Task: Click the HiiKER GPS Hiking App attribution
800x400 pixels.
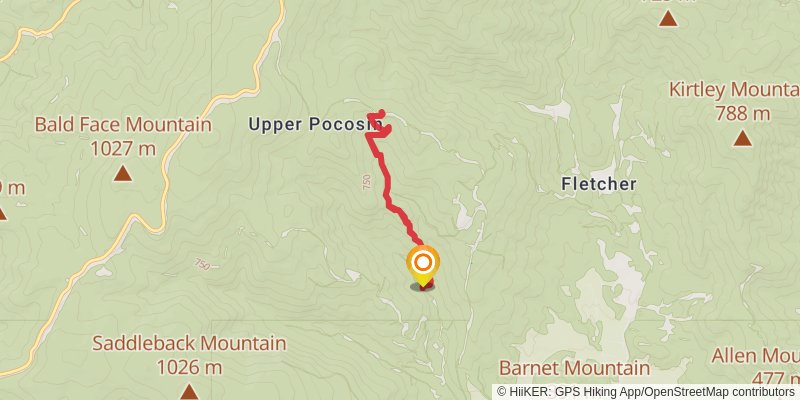Action: tap(568, 392)
